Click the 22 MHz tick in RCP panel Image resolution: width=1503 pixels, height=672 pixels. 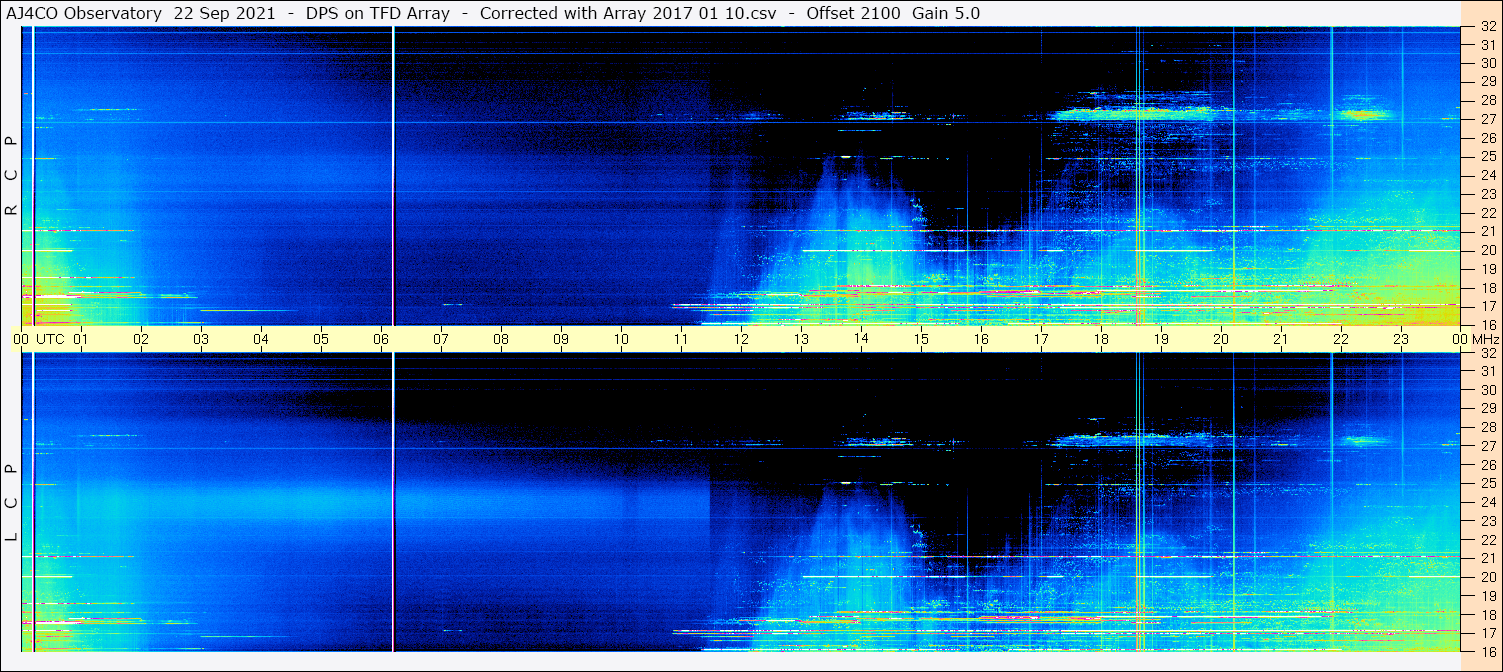tap(1488, 212)
